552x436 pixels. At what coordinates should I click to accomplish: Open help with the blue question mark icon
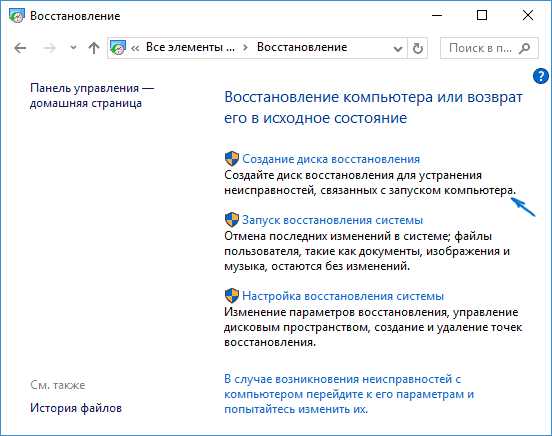[541, 76]
